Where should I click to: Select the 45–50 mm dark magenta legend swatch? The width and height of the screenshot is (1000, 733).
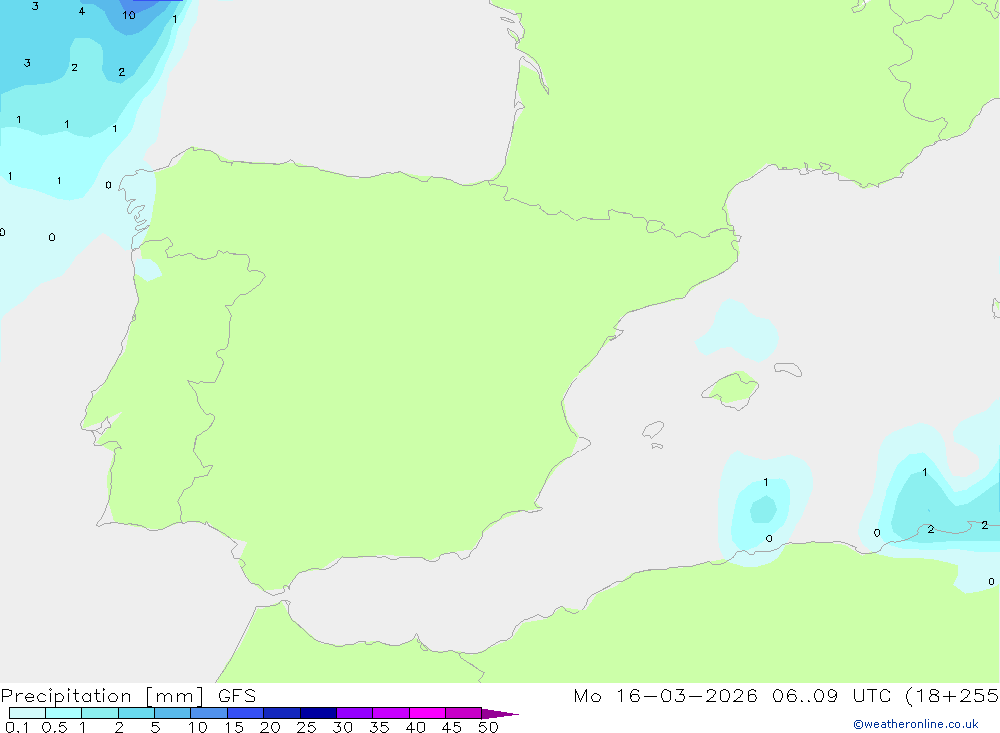pyautogui.click(x=463, y=713)
